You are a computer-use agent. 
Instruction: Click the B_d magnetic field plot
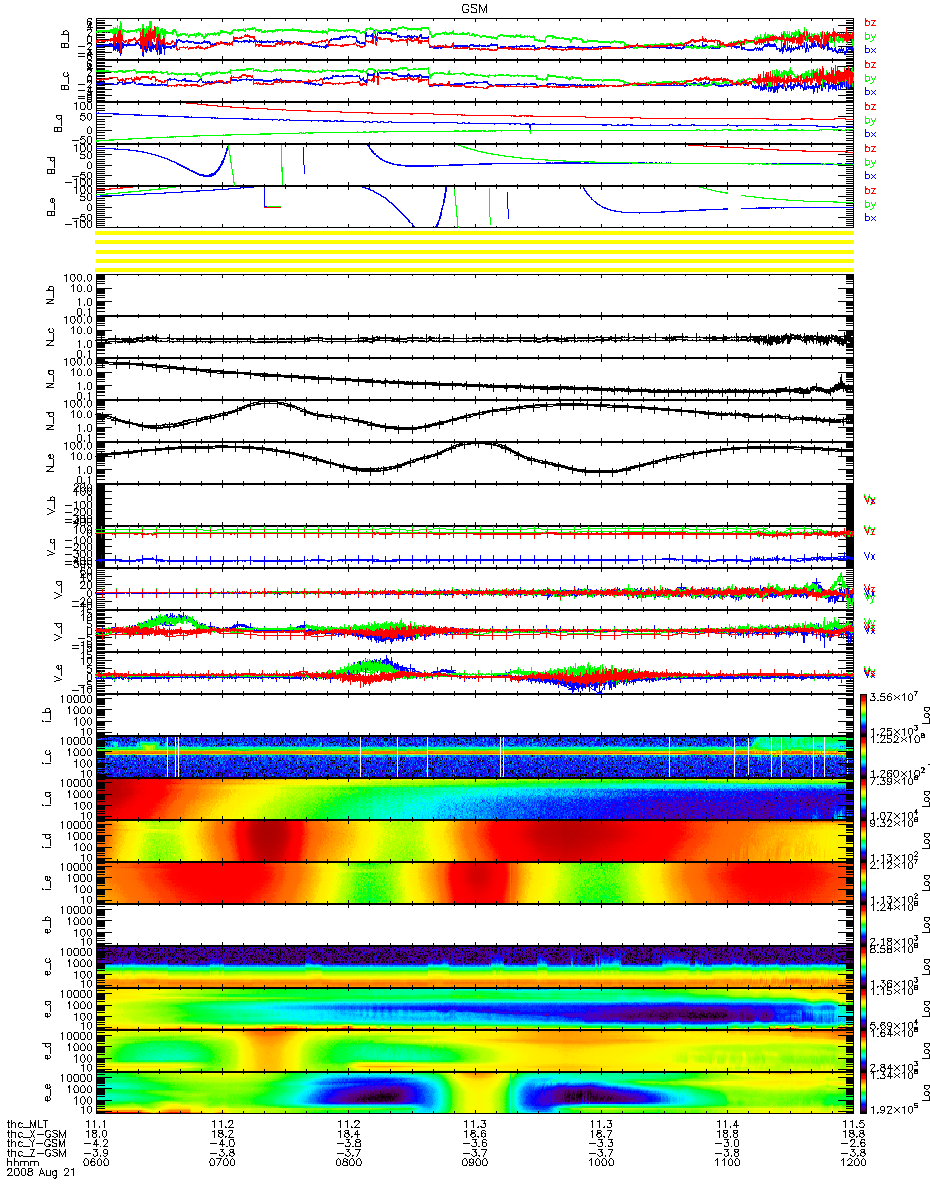point(474,165)
